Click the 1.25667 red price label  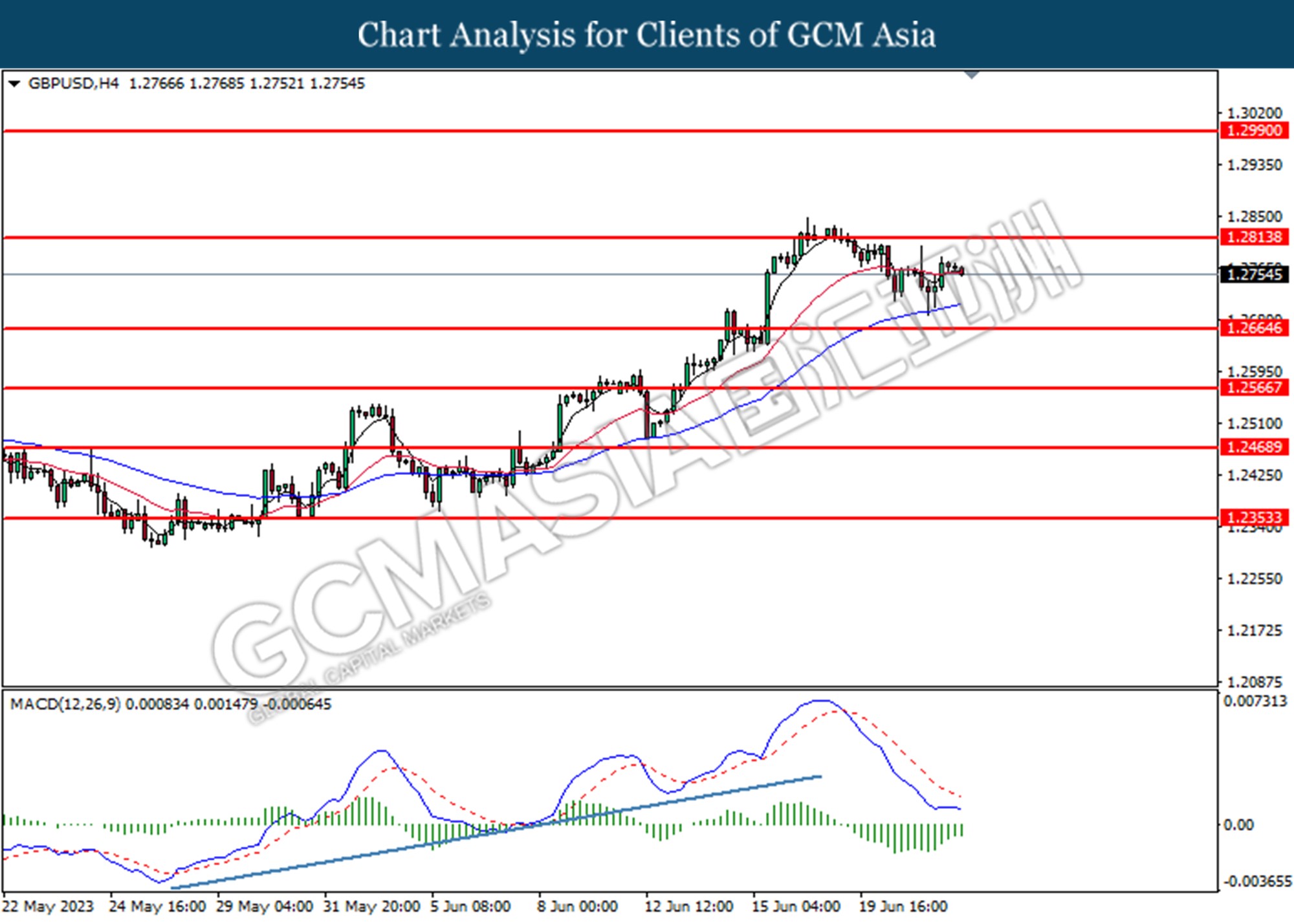click(x=1254, y=388)
